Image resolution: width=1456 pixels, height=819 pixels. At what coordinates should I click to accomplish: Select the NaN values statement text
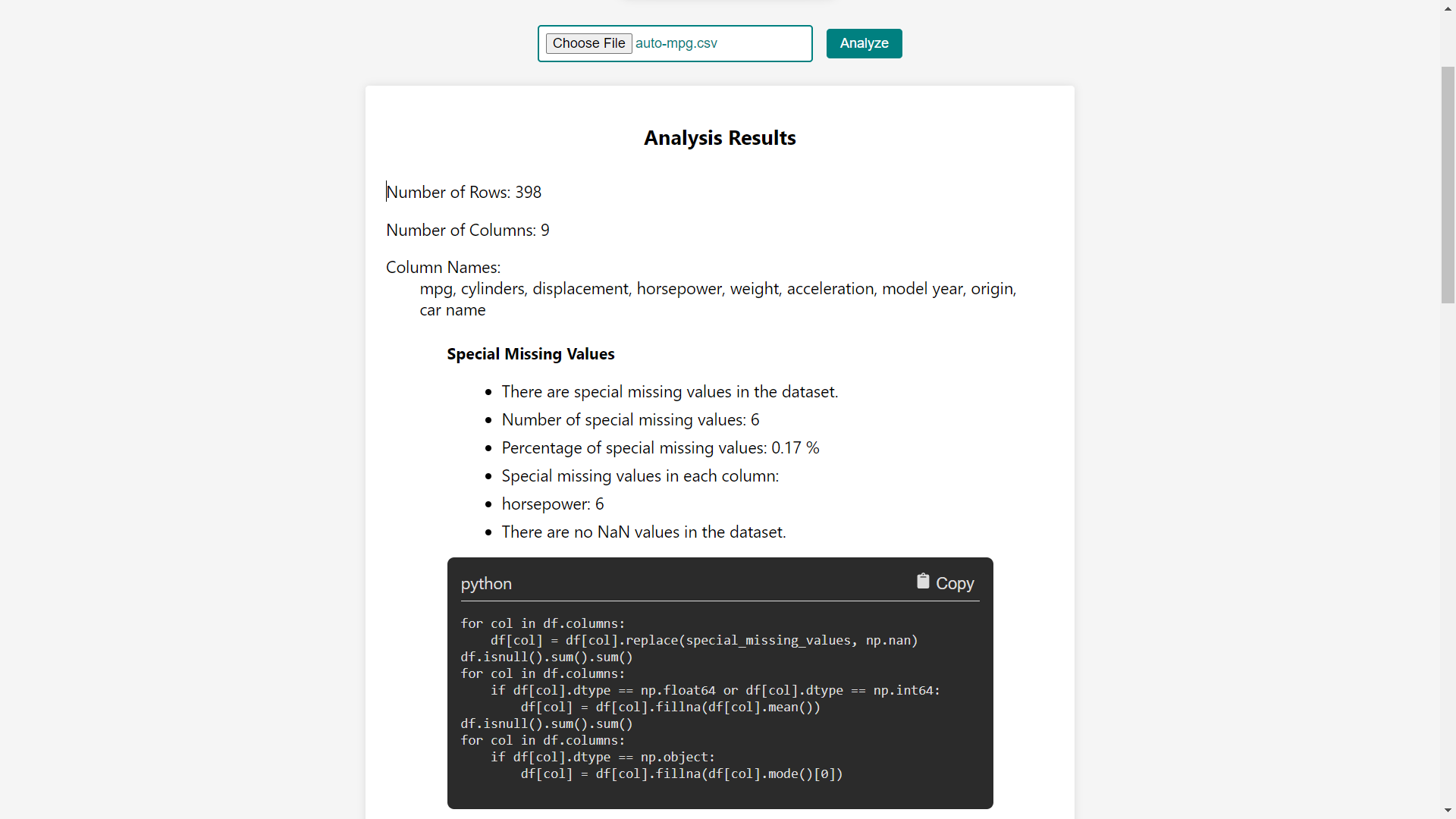point(643,532)
